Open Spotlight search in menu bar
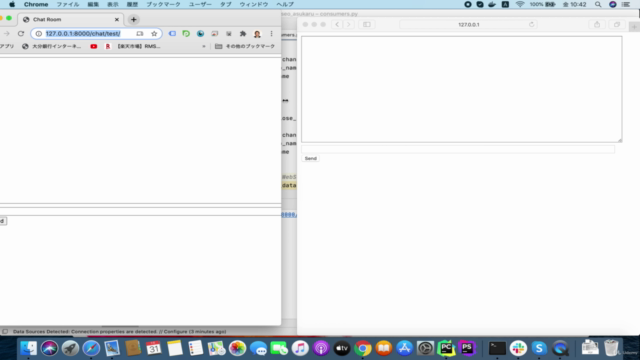This screenshot has width=640, height=360. click(x=598, y=4)
